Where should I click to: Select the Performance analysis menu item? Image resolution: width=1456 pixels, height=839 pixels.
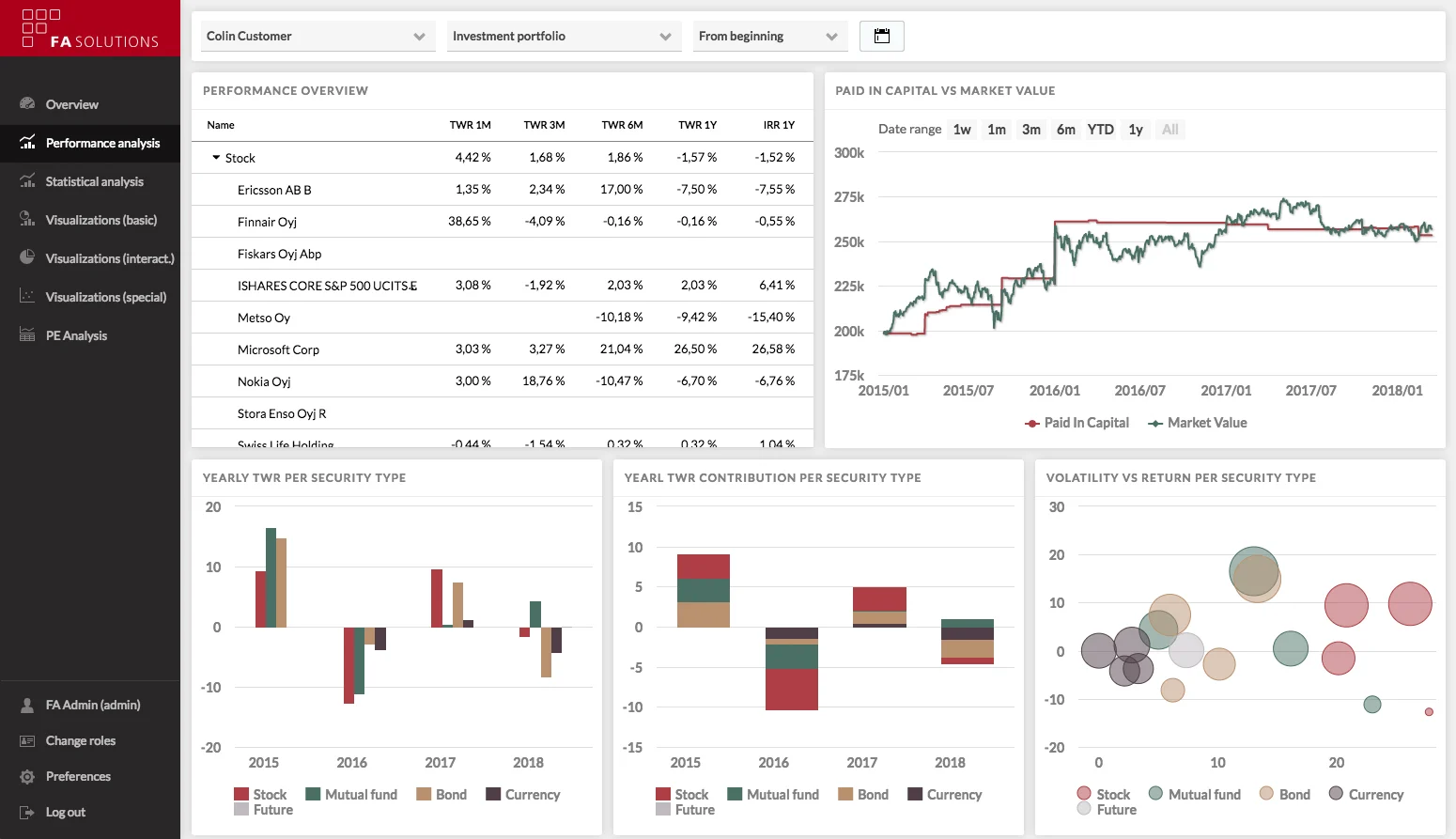[90, 143]
